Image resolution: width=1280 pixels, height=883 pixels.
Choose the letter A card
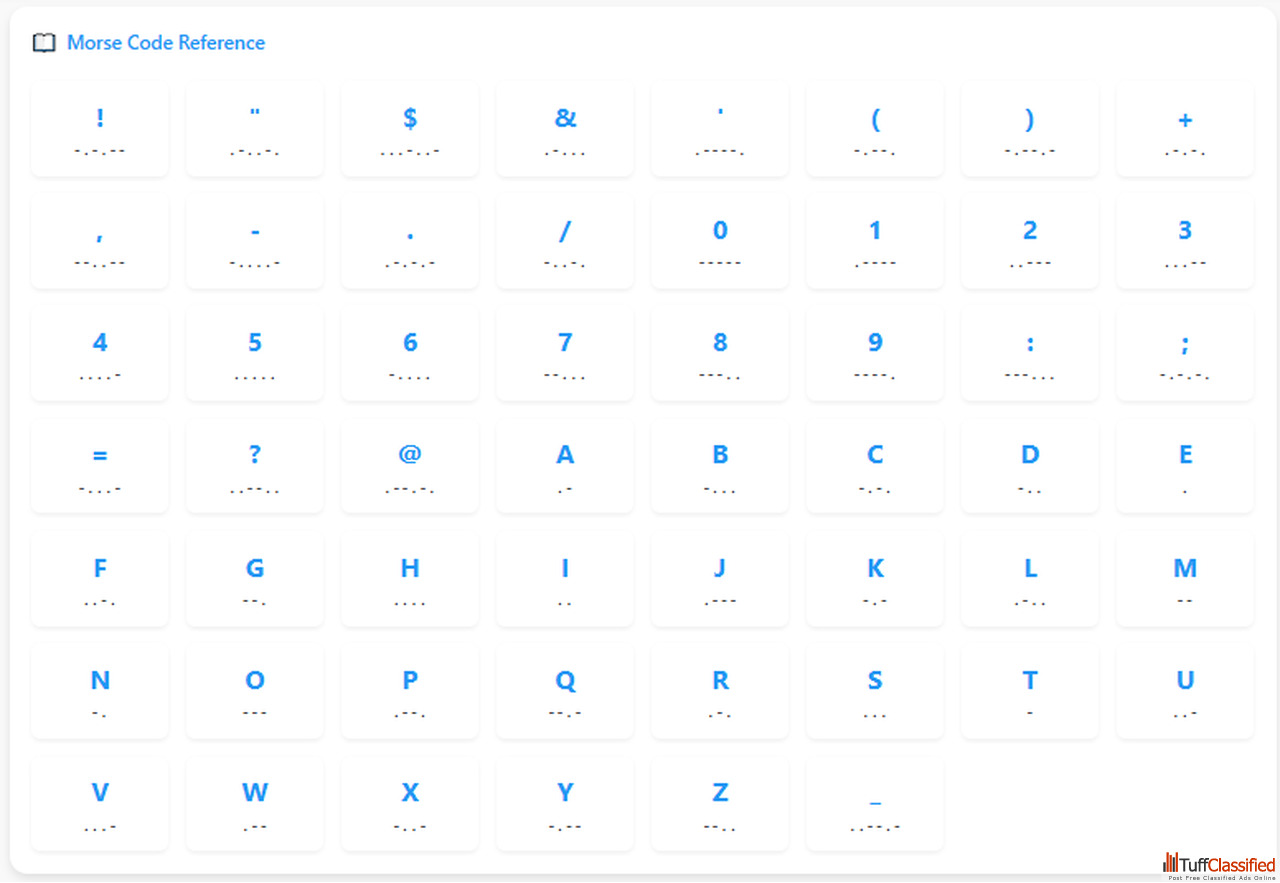[x=565, y=467]
